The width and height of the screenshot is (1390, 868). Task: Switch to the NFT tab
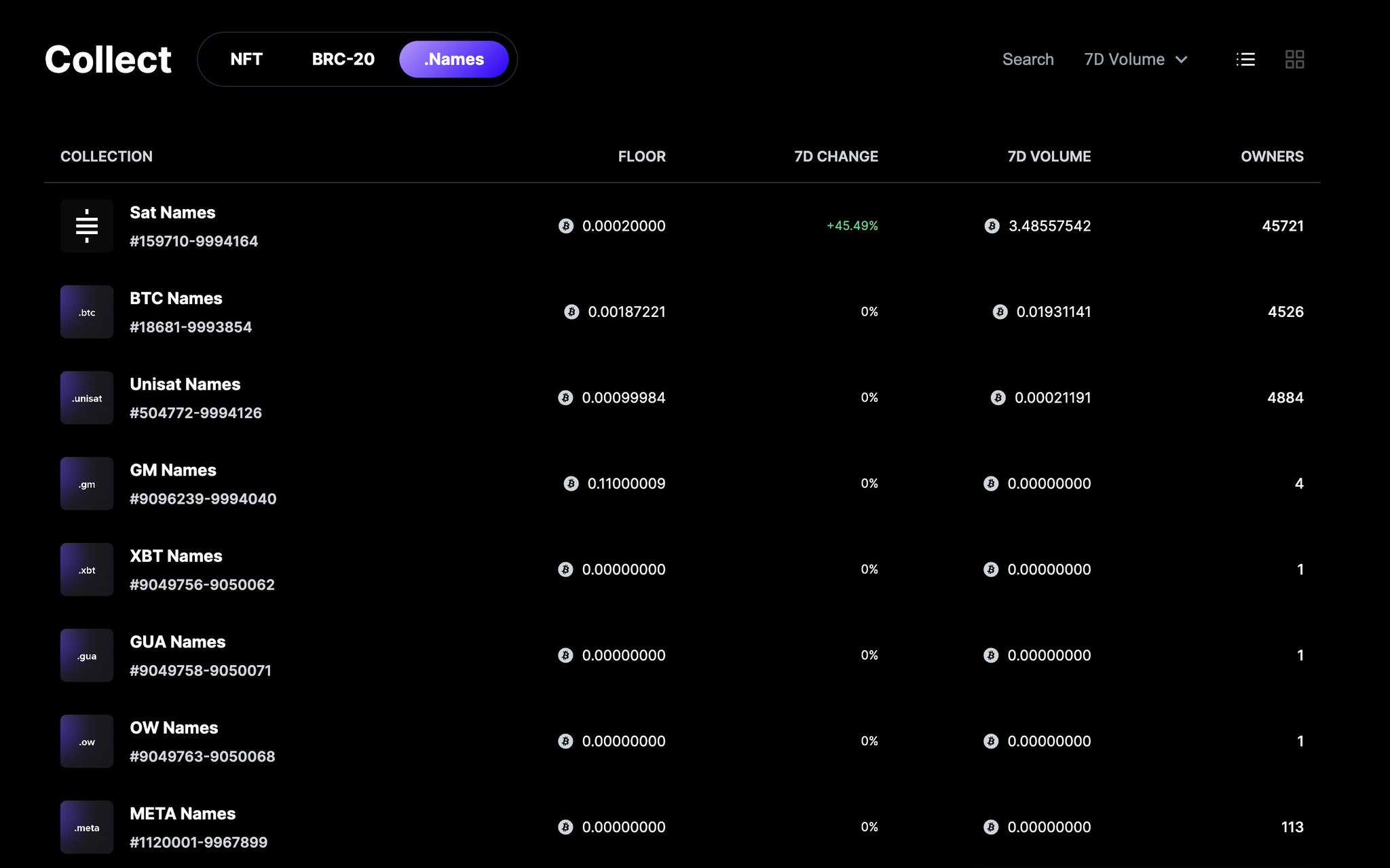[246, 59]
